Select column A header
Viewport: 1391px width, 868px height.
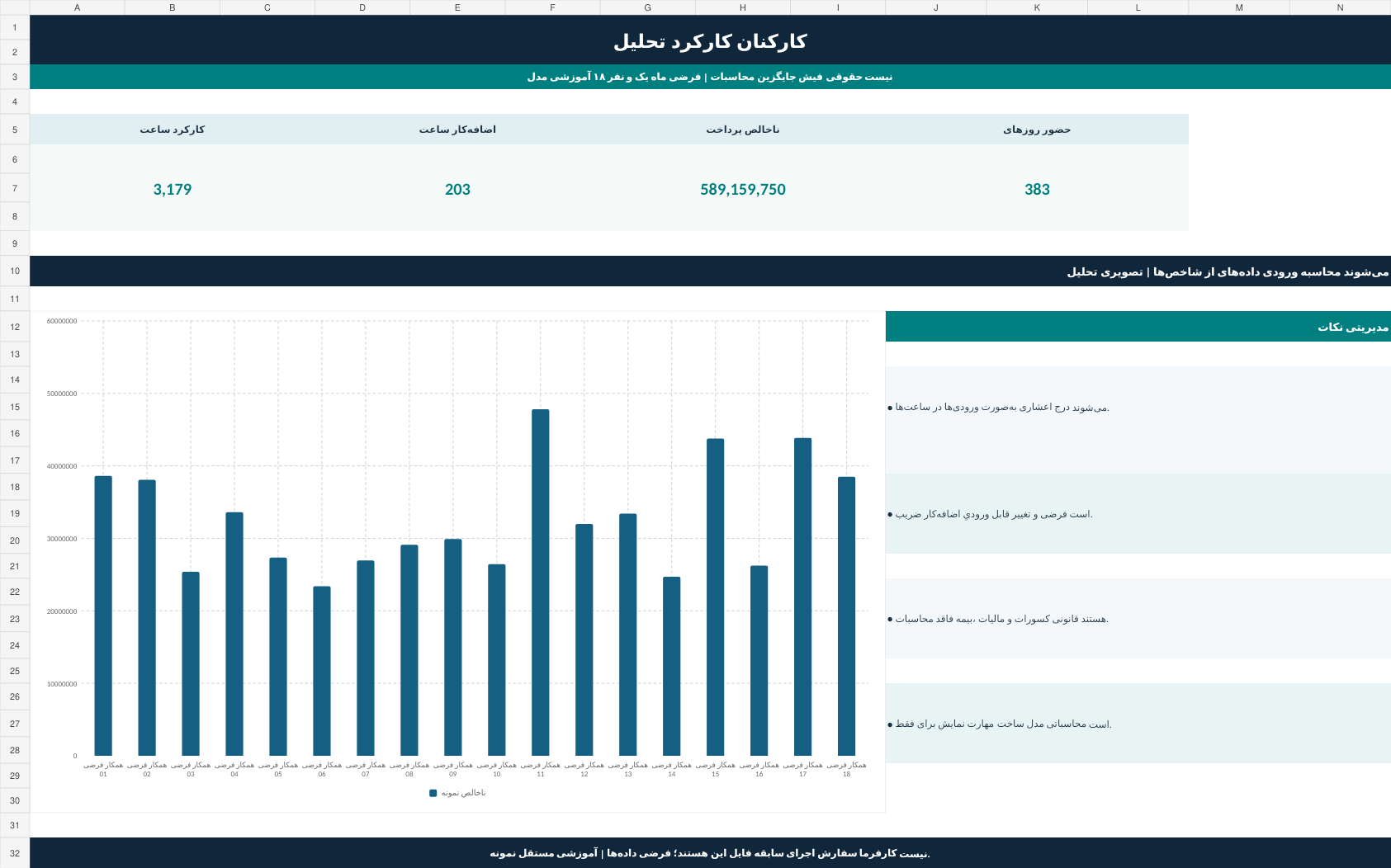(77, 7)
